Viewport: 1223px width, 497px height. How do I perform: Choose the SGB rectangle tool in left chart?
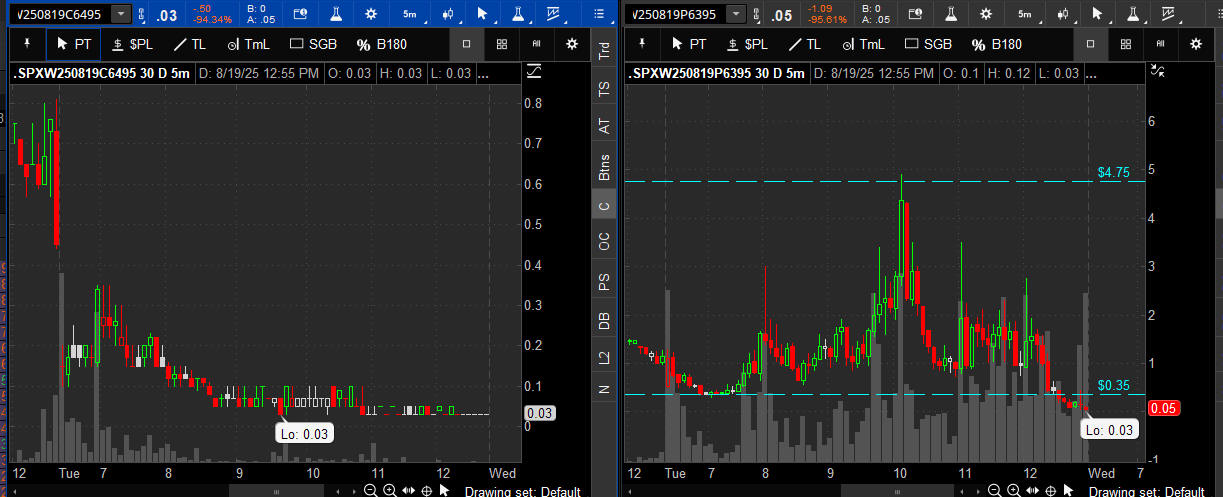[x=311, y=44]
